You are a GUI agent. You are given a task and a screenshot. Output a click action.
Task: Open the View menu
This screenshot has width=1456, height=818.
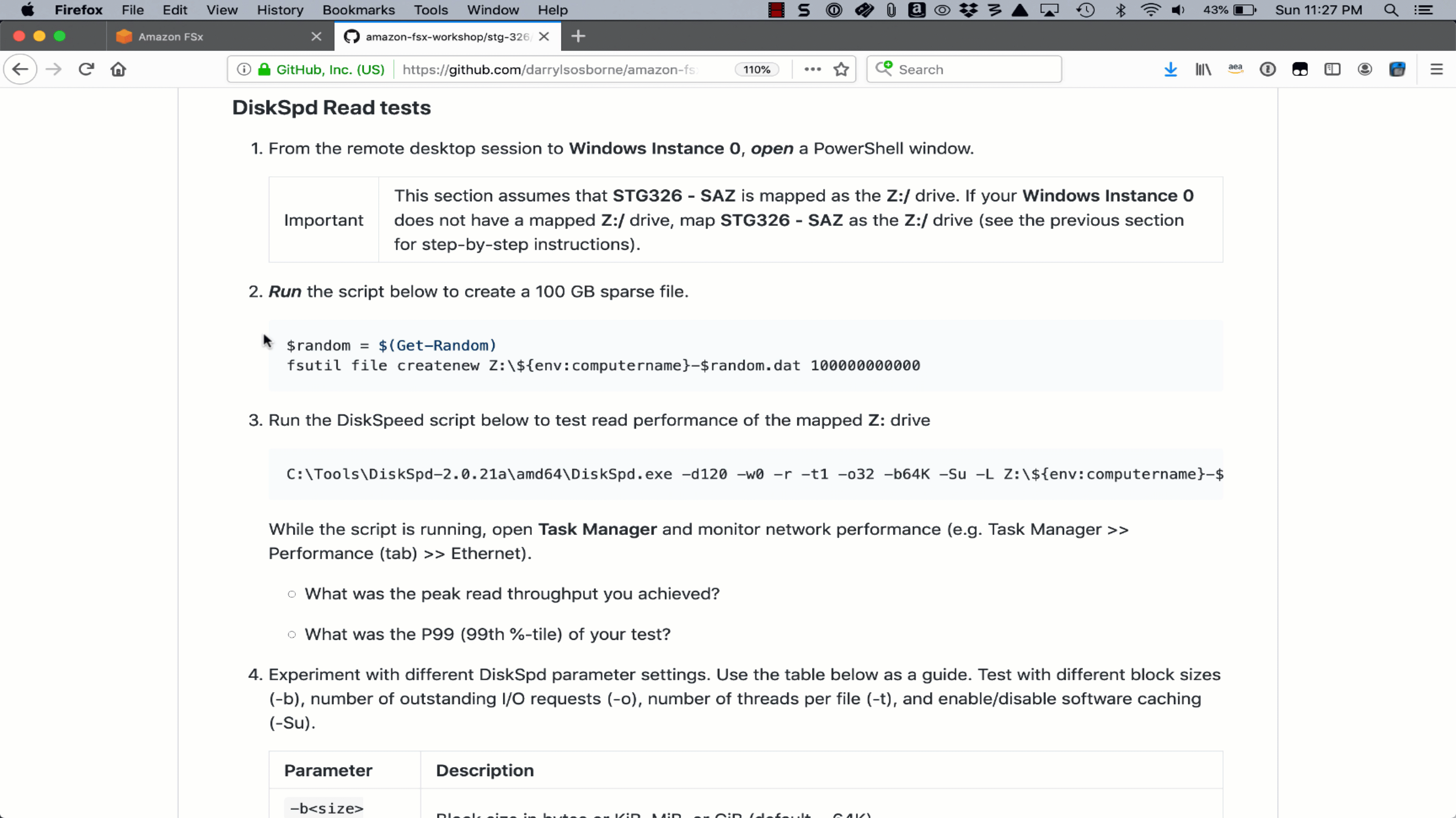coord(221,9)
